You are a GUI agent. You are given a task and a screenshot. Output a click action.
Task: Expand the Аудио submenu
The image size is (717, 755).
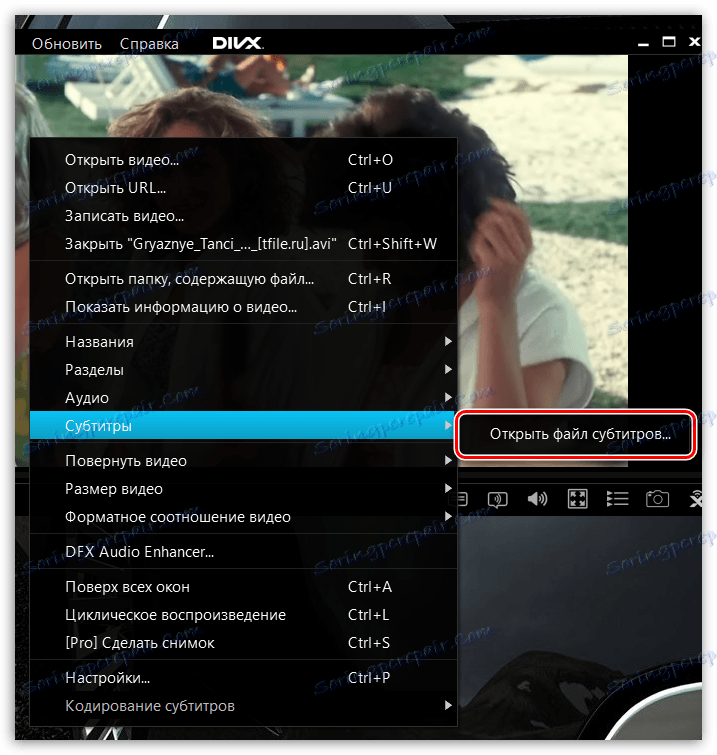[x=243, y=397]
